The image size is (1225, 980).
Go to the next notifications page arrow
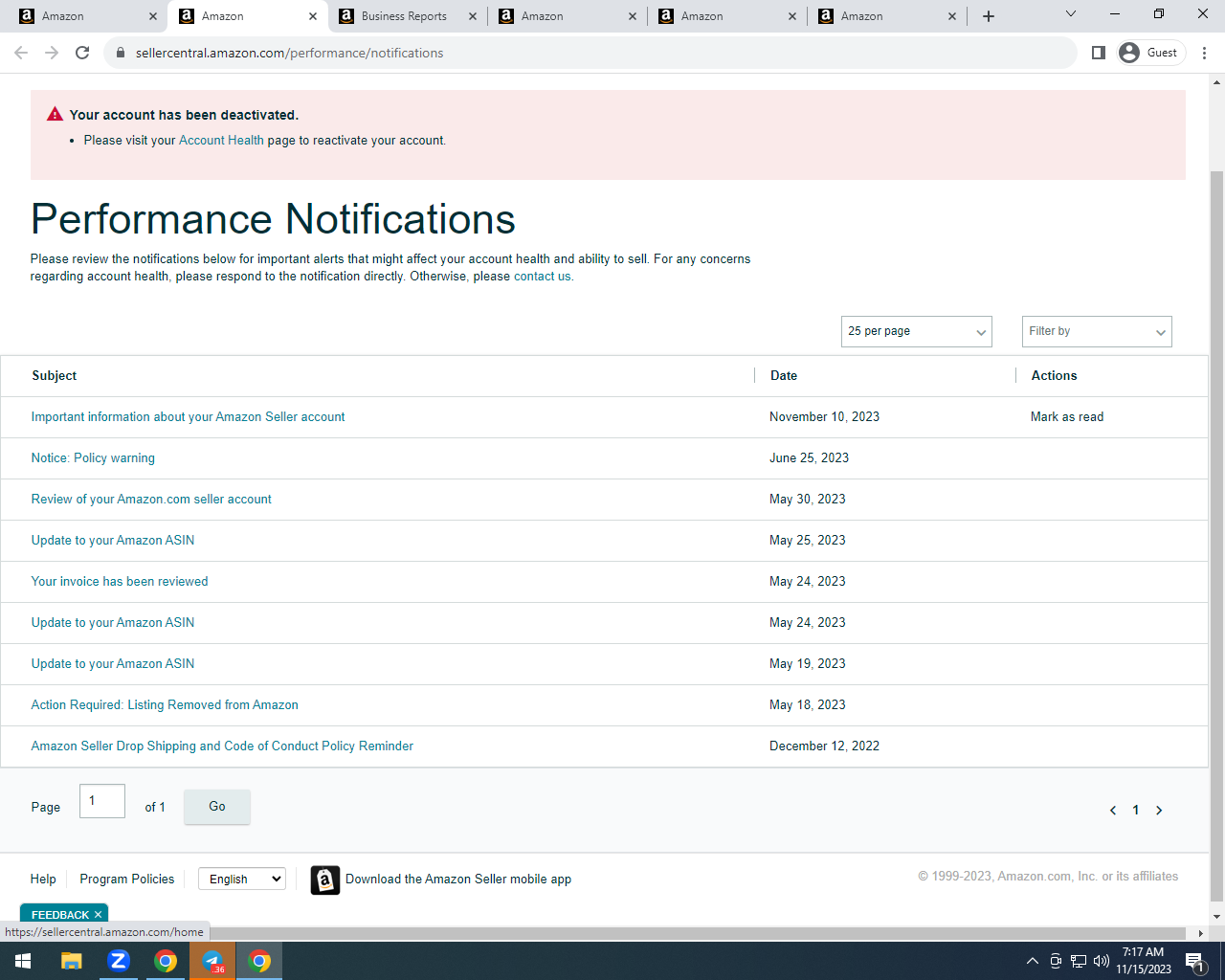pos(1159,811)
